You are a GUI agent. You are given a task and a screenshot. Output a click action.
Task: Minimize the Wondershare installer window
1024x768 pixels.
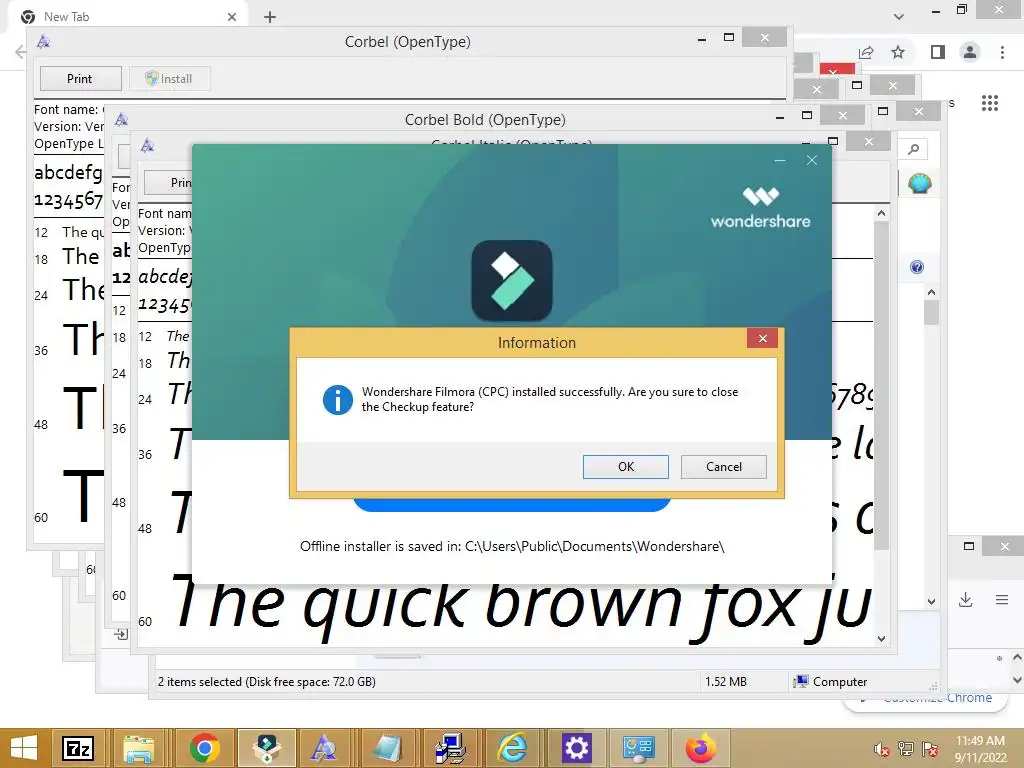point(780,160)
